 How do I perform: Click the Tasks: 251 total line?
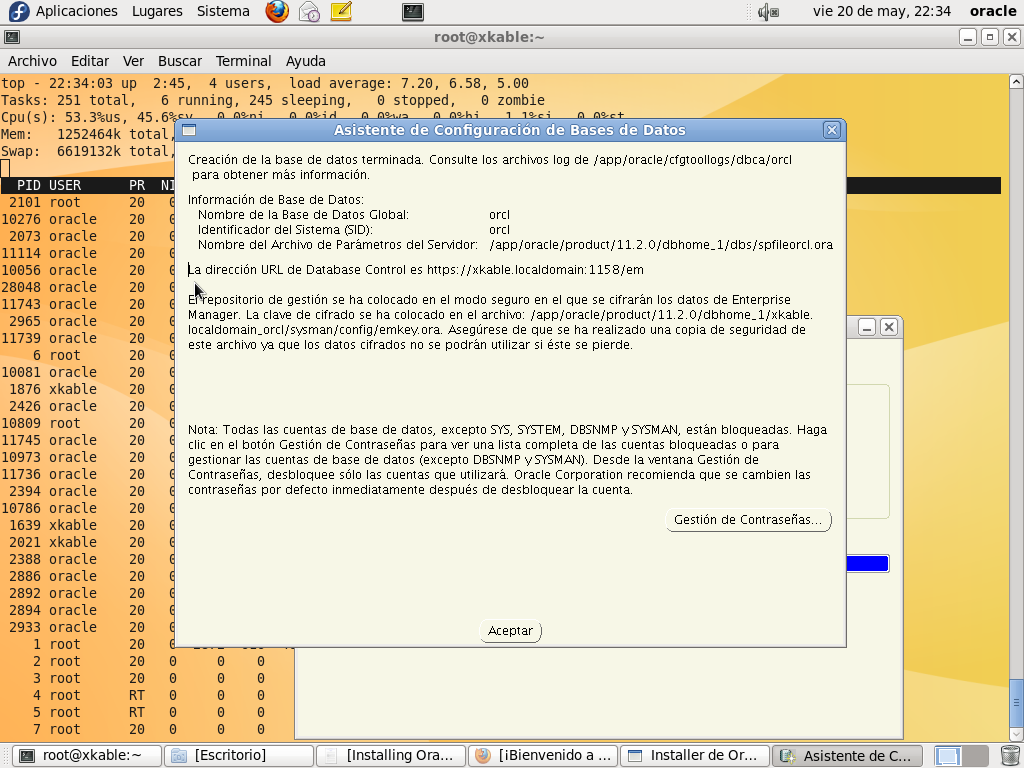(272, 101)
